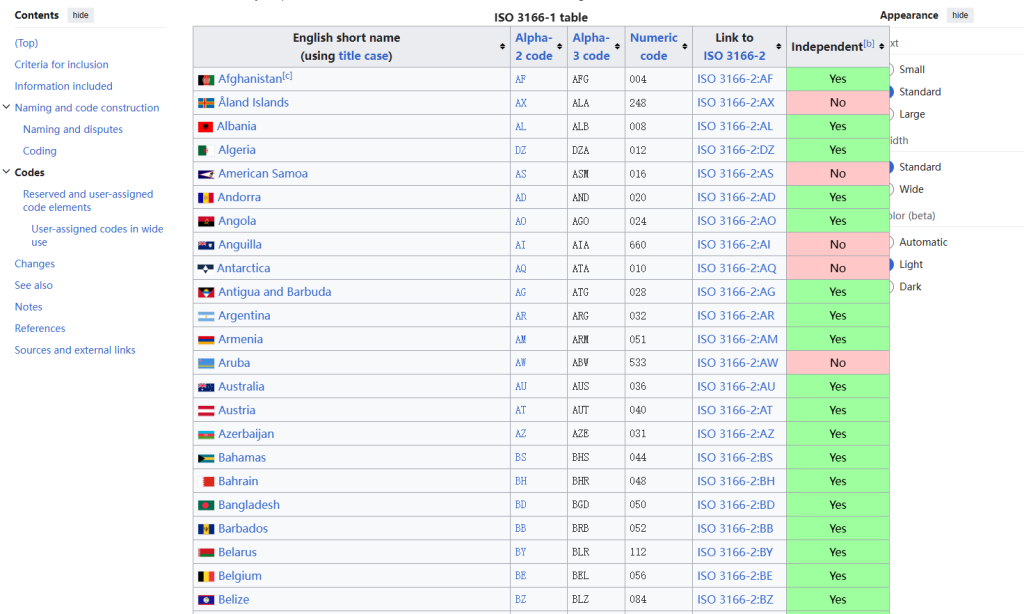1024x614 pixels.
Task: Click the Afghanistan flag icon
Action: (x=206, y=79)
